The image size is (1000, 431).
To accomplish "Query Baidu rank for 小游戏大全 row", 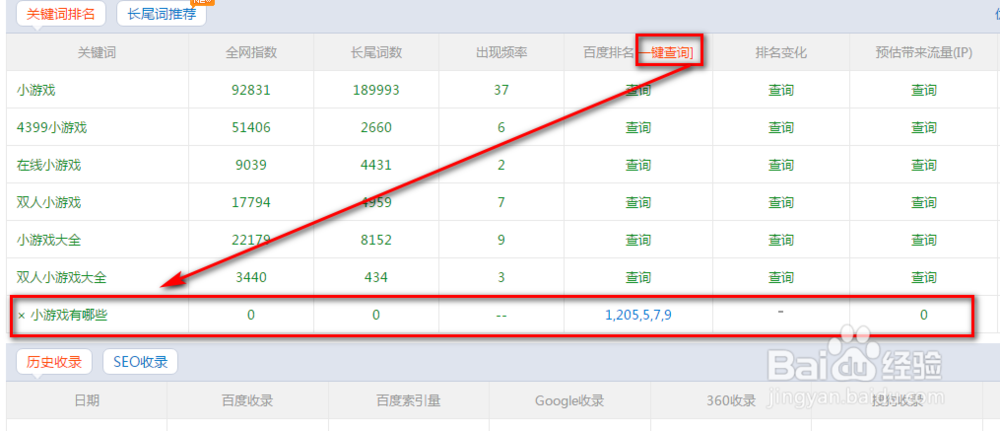I will (638, 240).
